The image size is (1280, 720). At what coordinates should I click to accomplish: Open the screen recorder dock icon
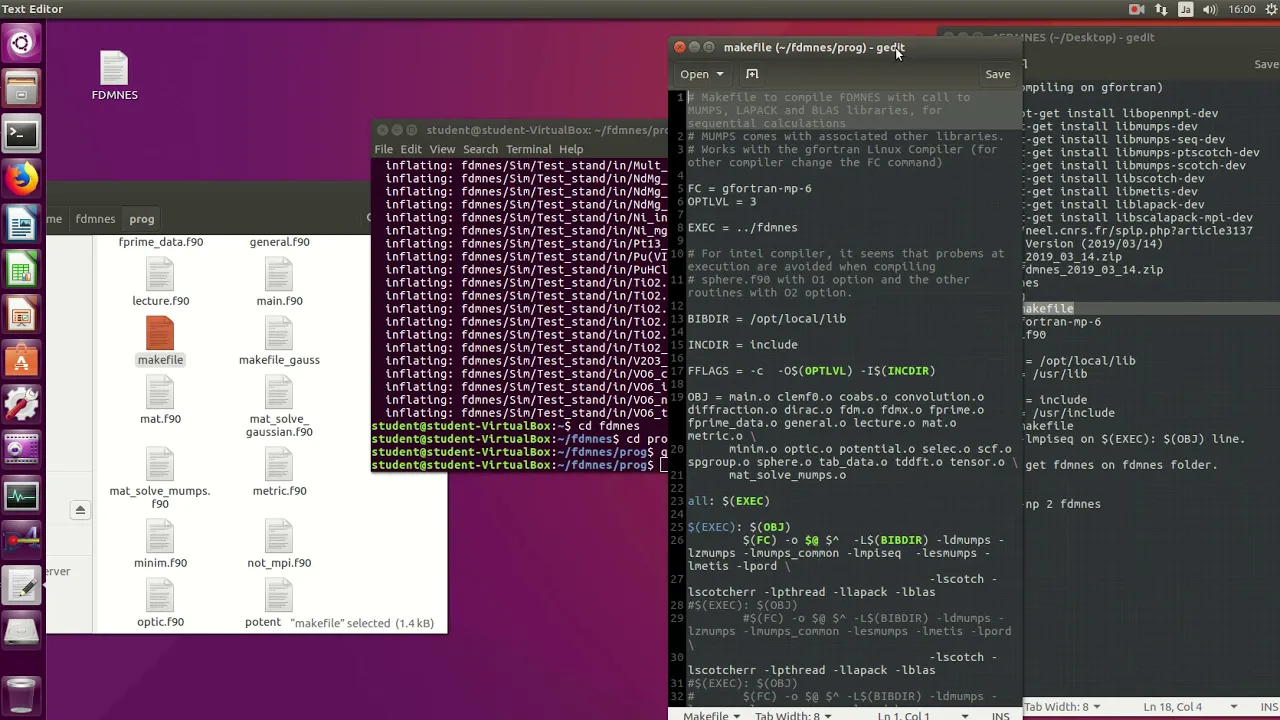pyautogui.click(x=21, y=450)
